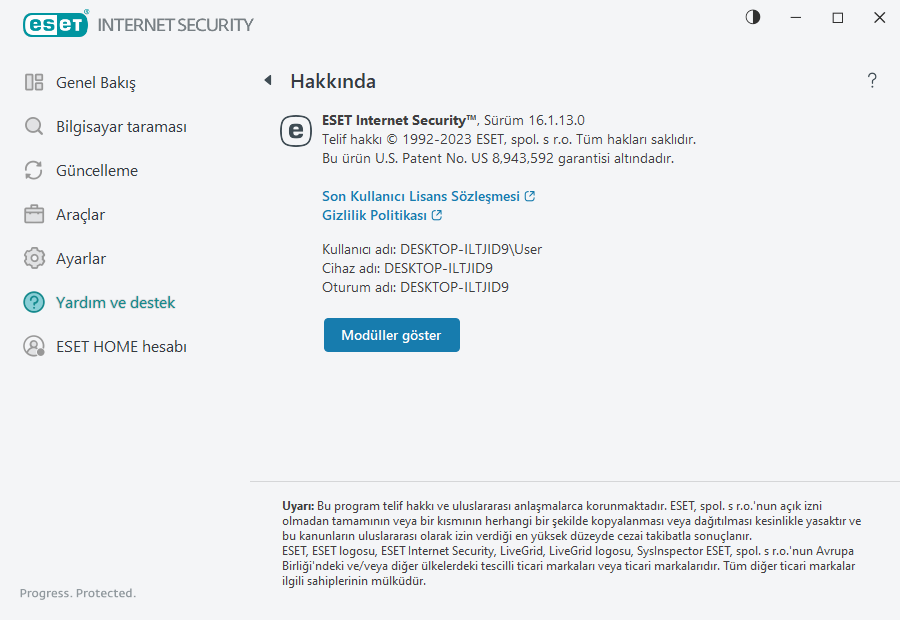Click the Güncelleme refresh icon
Viewport: 900px width, 620px height.
(34, 171)
